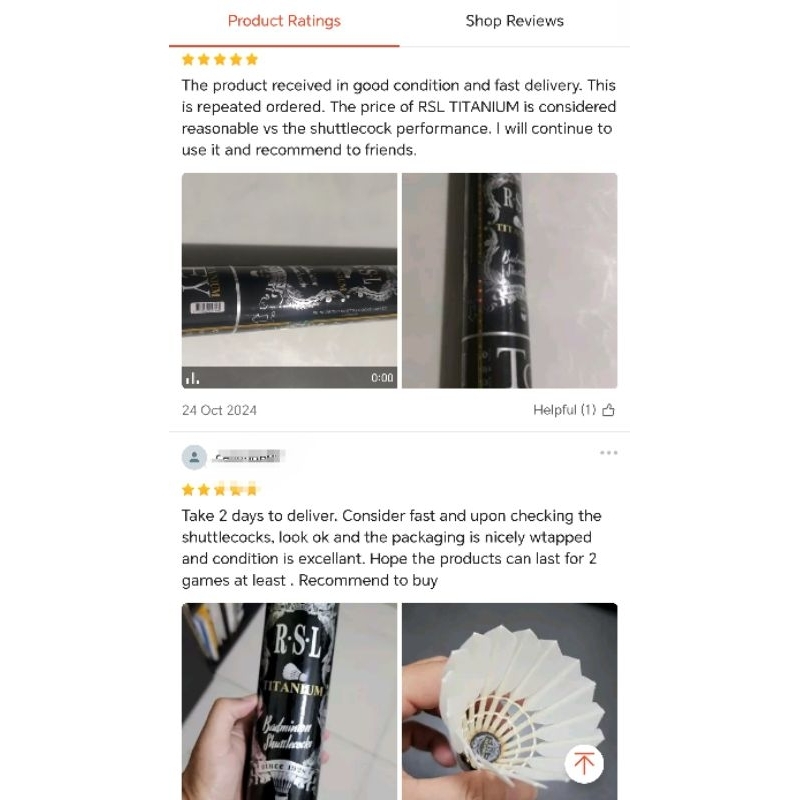Tap the thumbs-up icon on first review
The width and height of the screenshot is (800, 800).
pyautogui.click(x=608, y=410)
